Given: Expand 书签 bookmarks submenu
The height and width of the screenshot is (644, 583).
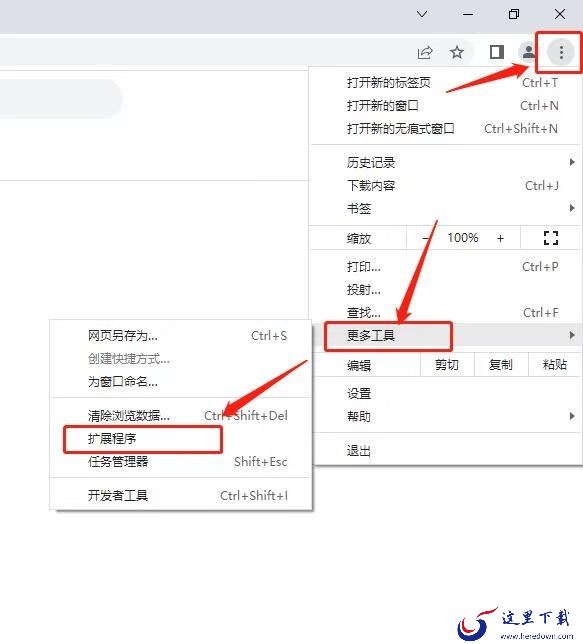Looking at the screenshot, I should click(446, 209).
